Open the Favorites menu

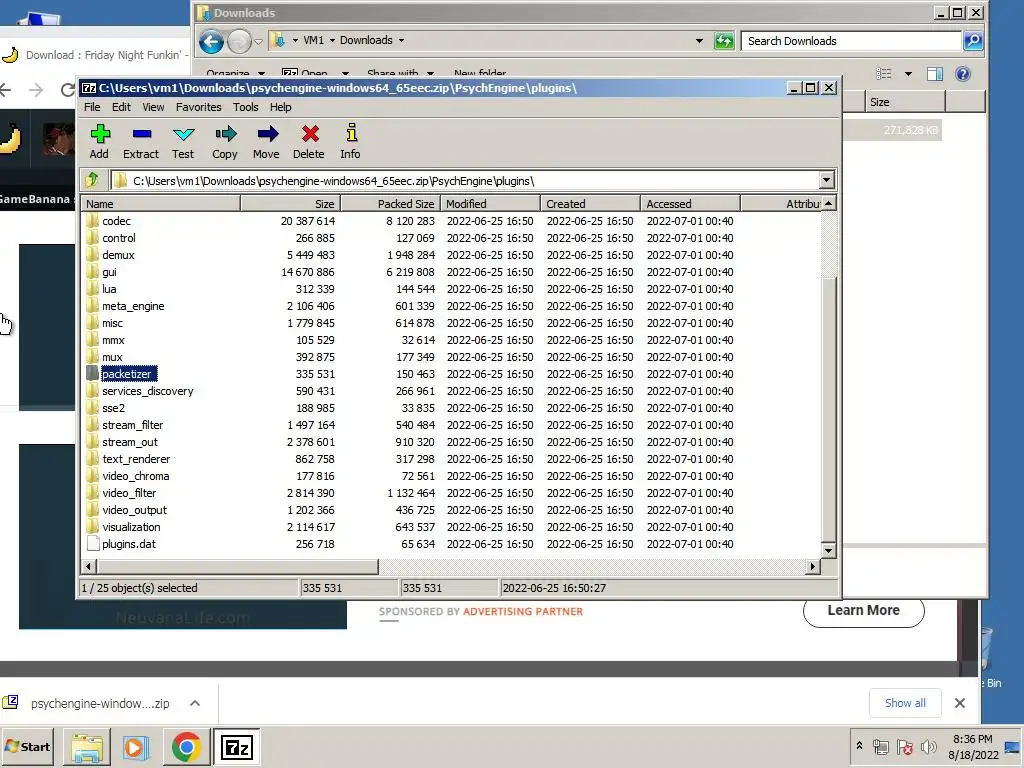click(199, 107)
